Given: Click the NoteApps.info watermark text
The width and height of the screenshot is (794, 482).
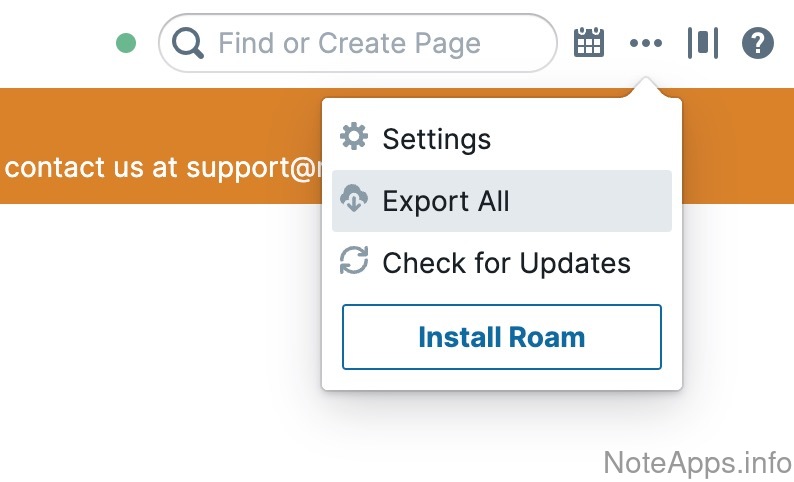Looking at the screenshot, I should pyautogui.click(x=697, y=462).
